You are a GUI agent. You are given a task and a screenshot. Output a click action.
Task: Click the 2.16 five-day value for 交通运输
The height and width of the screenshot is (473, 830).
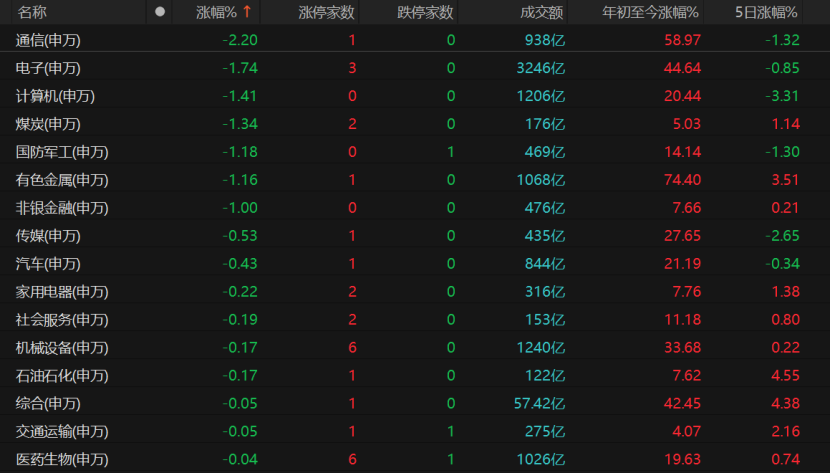click(786, 432)
